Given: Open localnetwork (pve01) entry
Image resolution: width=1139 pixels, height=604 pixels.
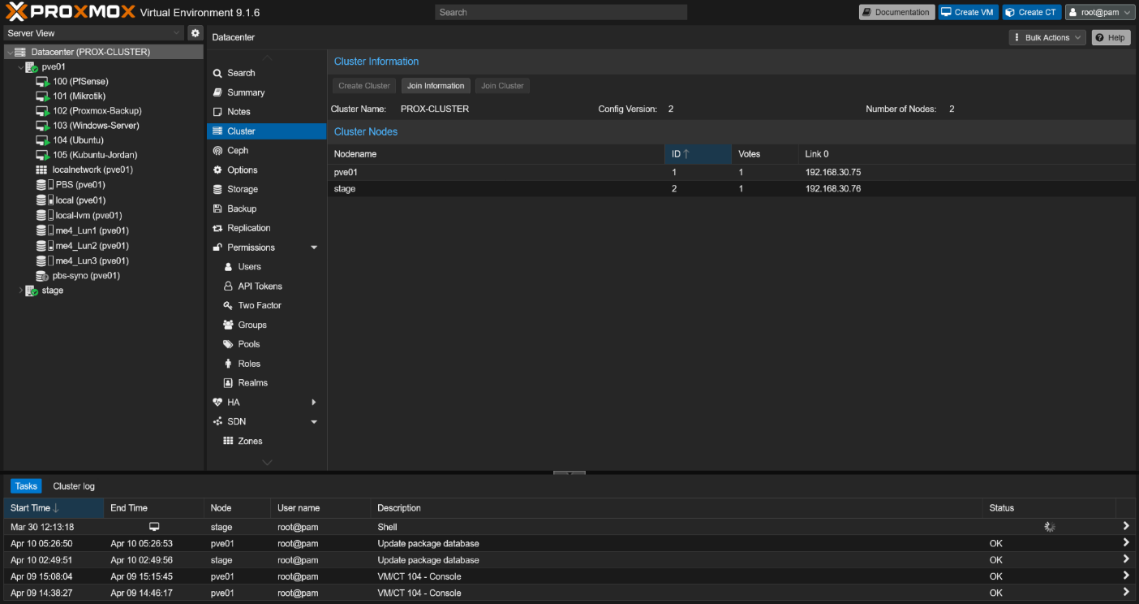Looking at the screenshot, I should pos(92,169).
